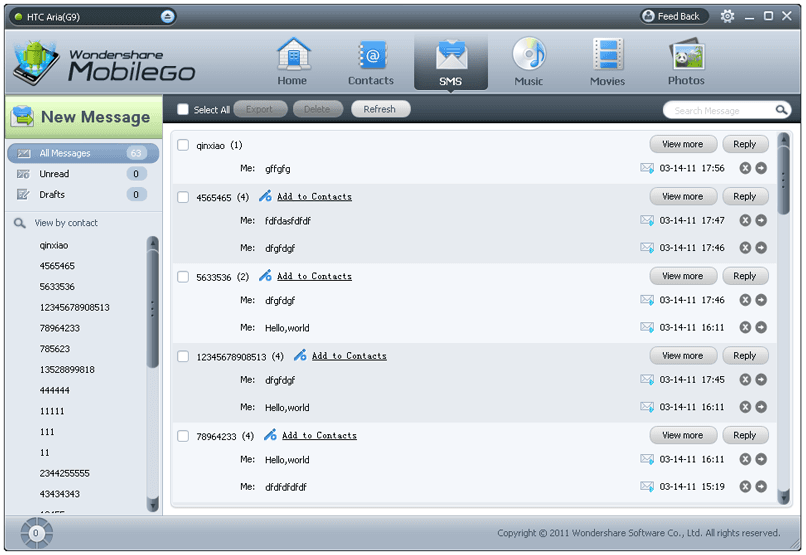Click the Export button
Viewport: 806px width, 555px height.
tap(260, 109)
